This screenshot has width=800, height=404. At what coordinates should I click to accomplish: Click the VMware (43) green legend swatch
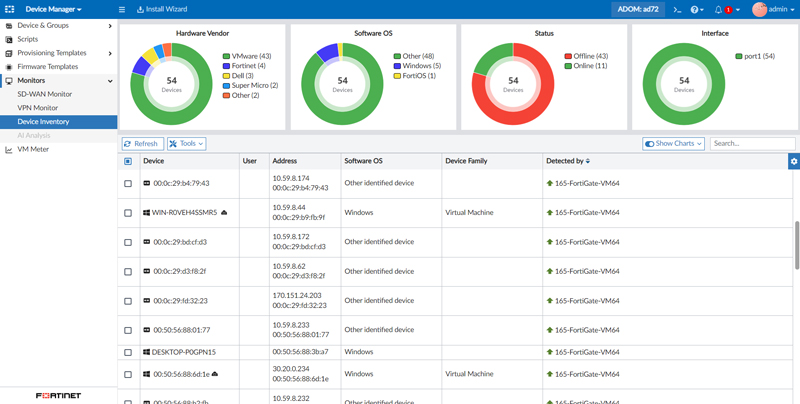(226, 57)
